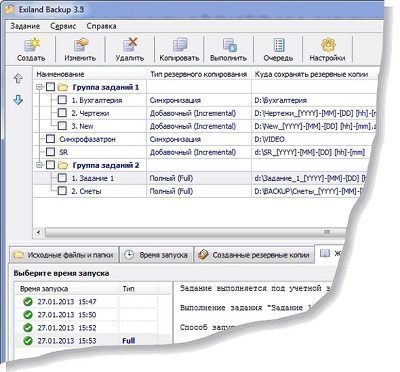400x372 pixels.
Task: Collapse Группа заданий 2 tree node
Action: tap(40, 165)
